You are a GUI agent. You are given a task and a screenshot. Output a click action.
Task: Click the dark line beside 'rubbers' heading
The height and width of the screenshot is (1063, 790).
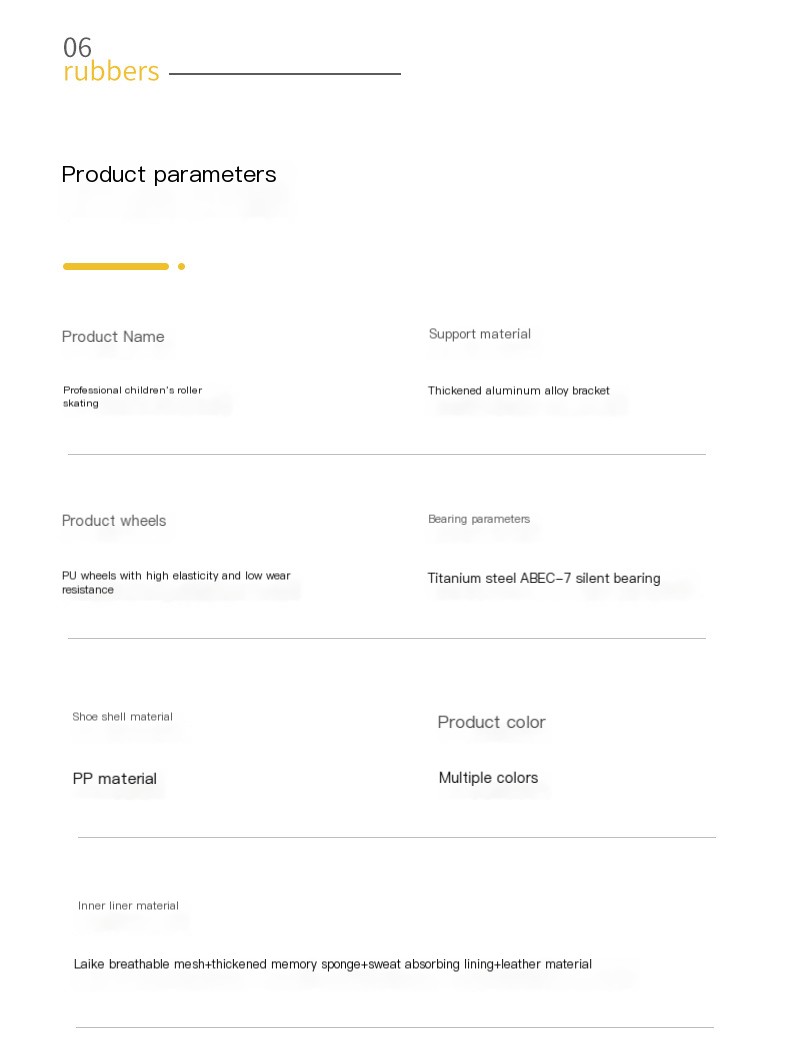pyautogui.click(x=285, y=74)
